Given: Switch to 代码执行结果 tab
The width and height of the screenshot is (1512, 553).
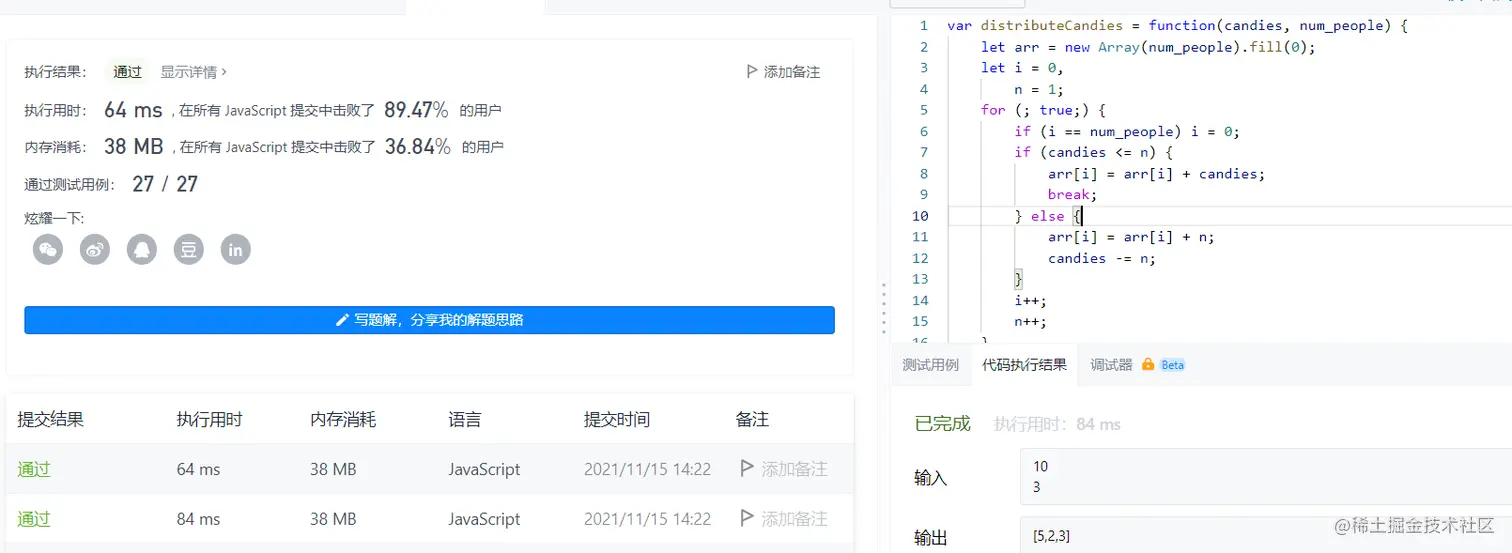Looking at the screenshot, I should [x=1024, y=365].
